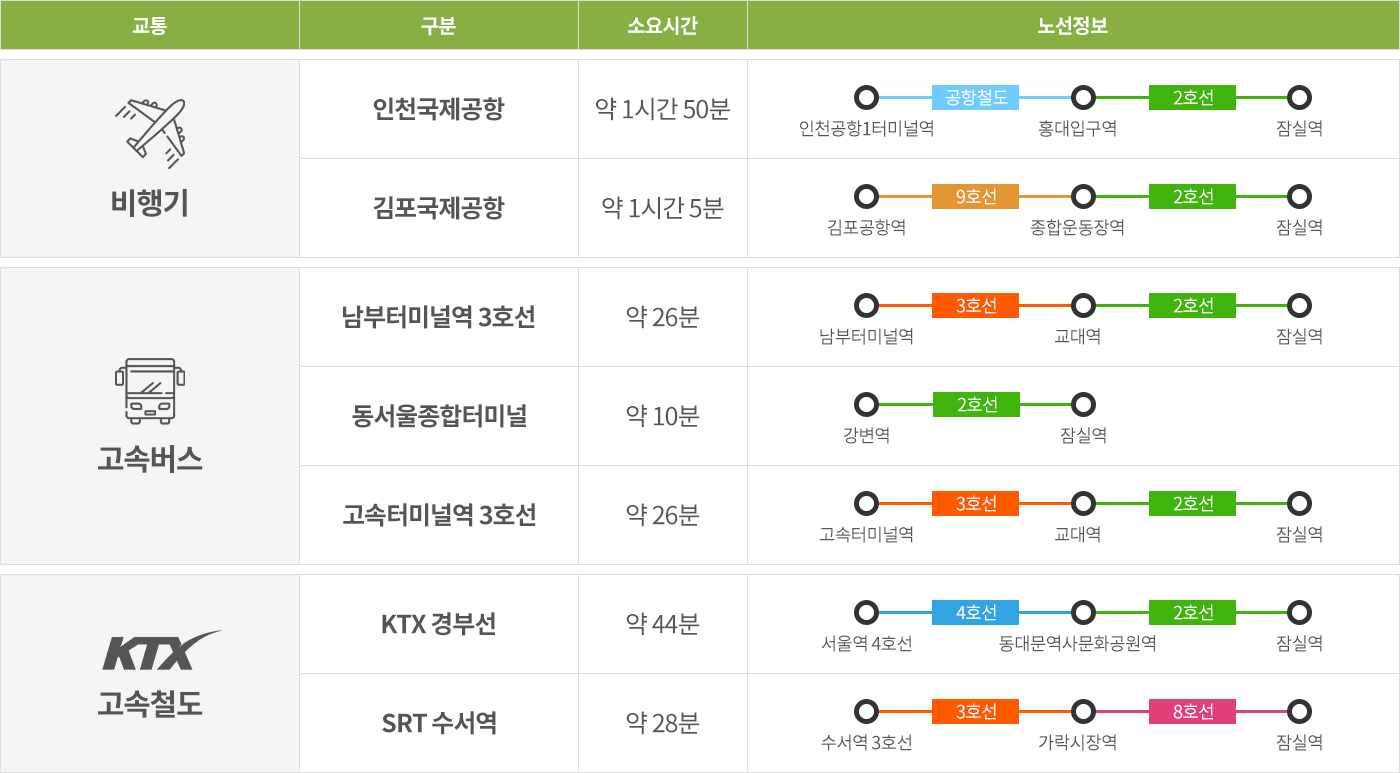Click the 동서울종합터미널 row label

click(x=438, y=416)
